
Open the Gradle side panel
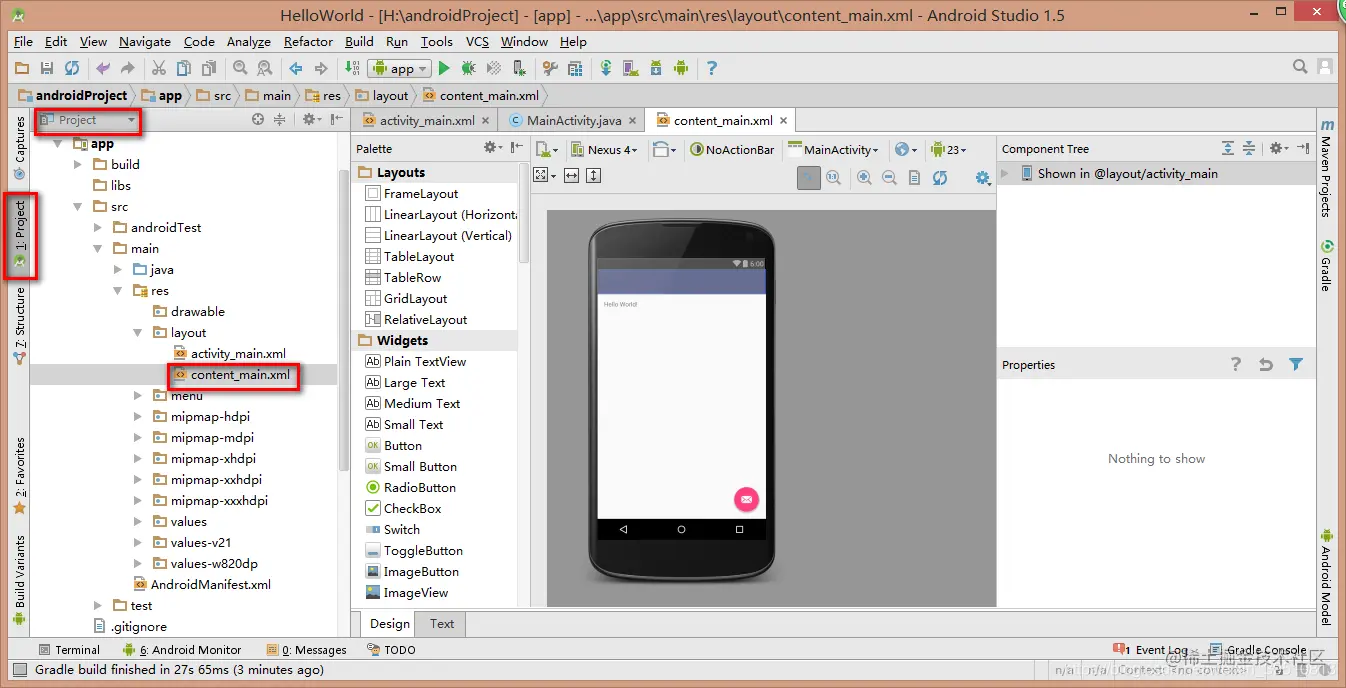pos(1326,266)
